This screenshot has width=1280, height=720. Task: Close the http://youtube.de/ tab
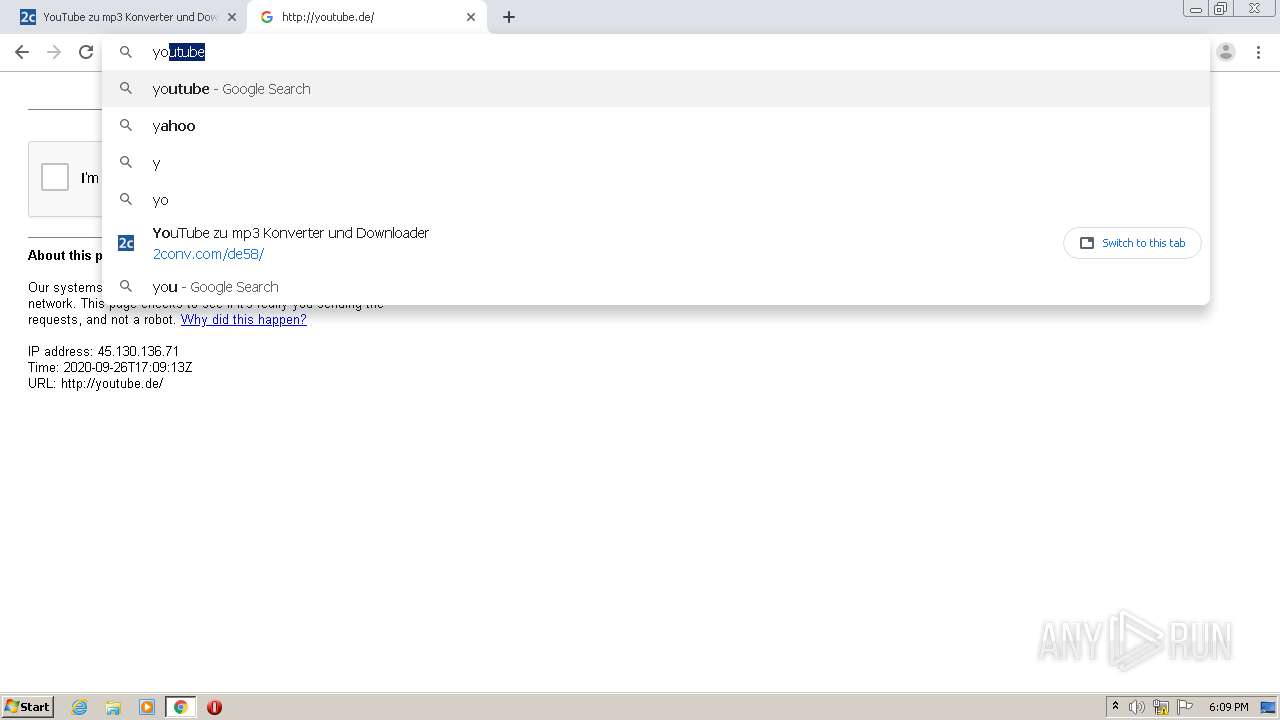(471, 17)
